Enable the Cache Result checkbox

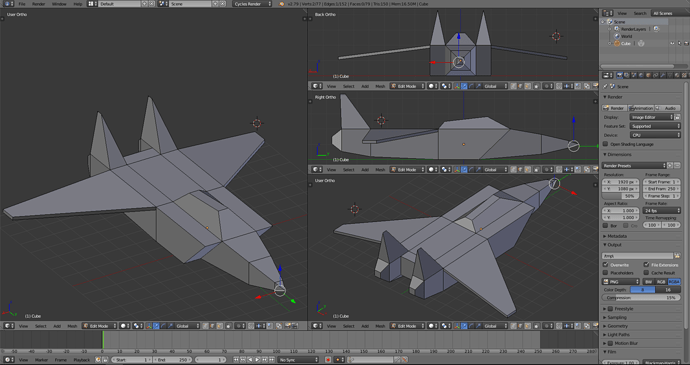click(646, 273)
